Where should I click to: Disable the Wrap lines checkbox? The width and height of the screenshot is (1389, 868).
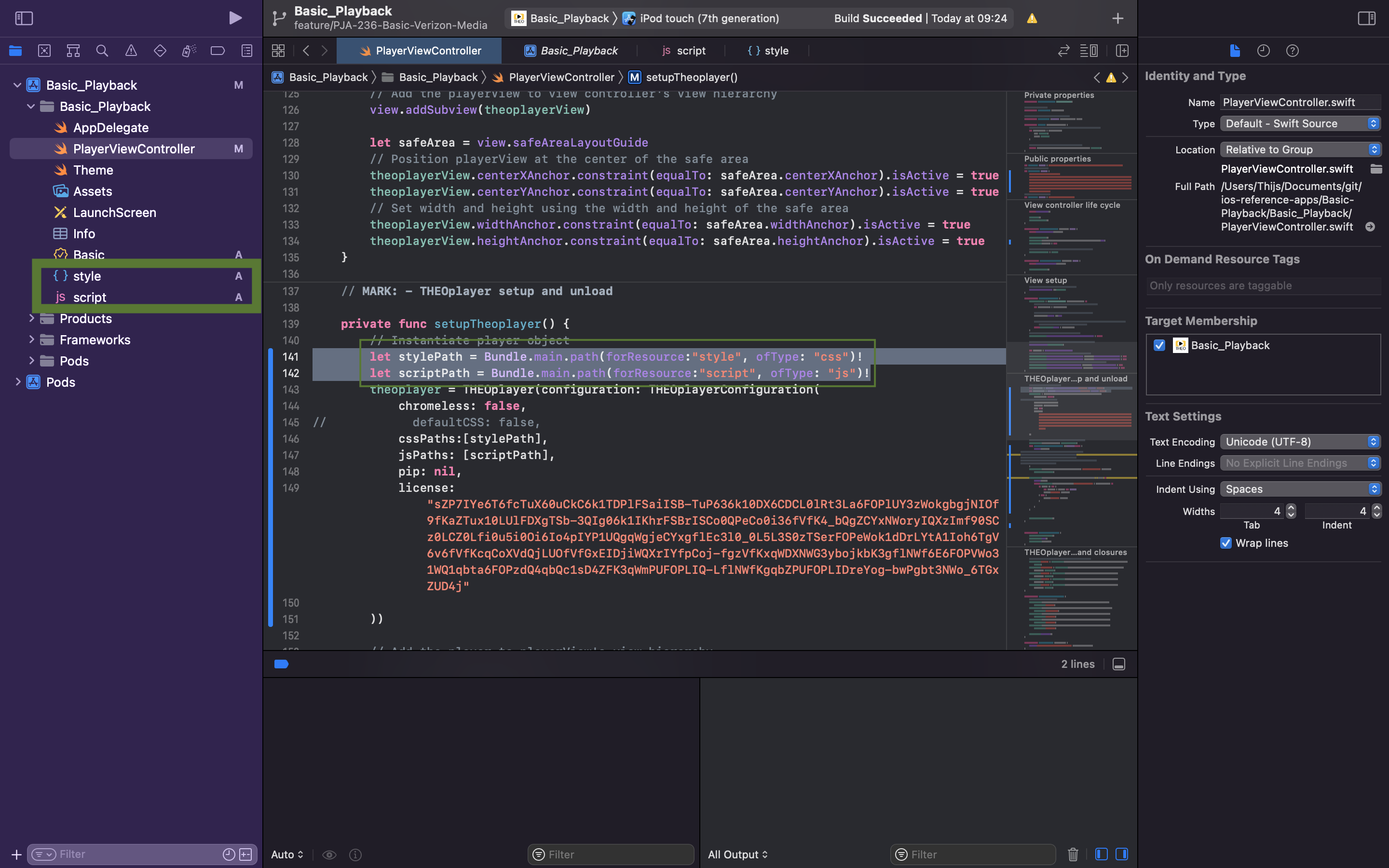coord(1226,543)
